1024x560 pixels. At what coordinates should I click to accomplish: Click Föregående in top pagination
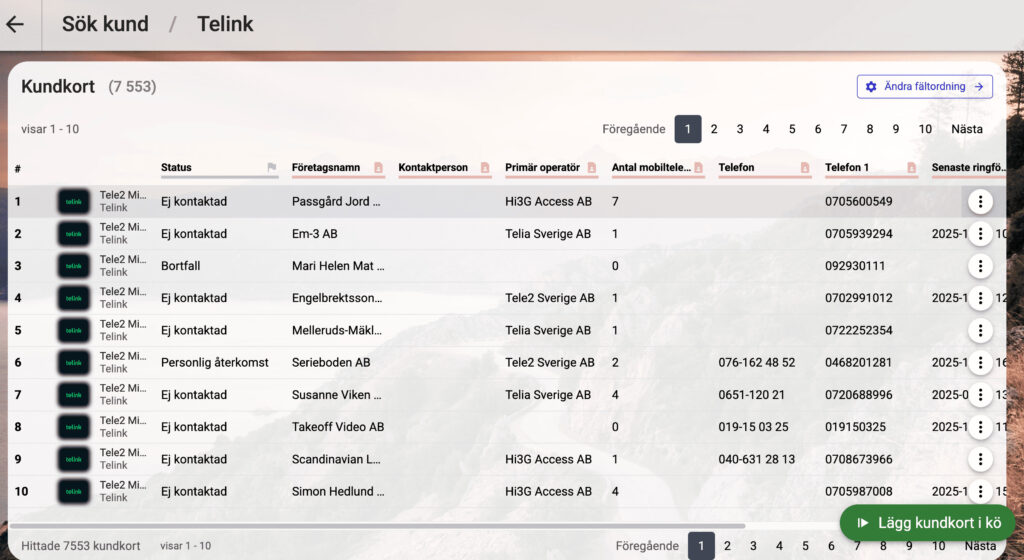click(x=633, y=129)
